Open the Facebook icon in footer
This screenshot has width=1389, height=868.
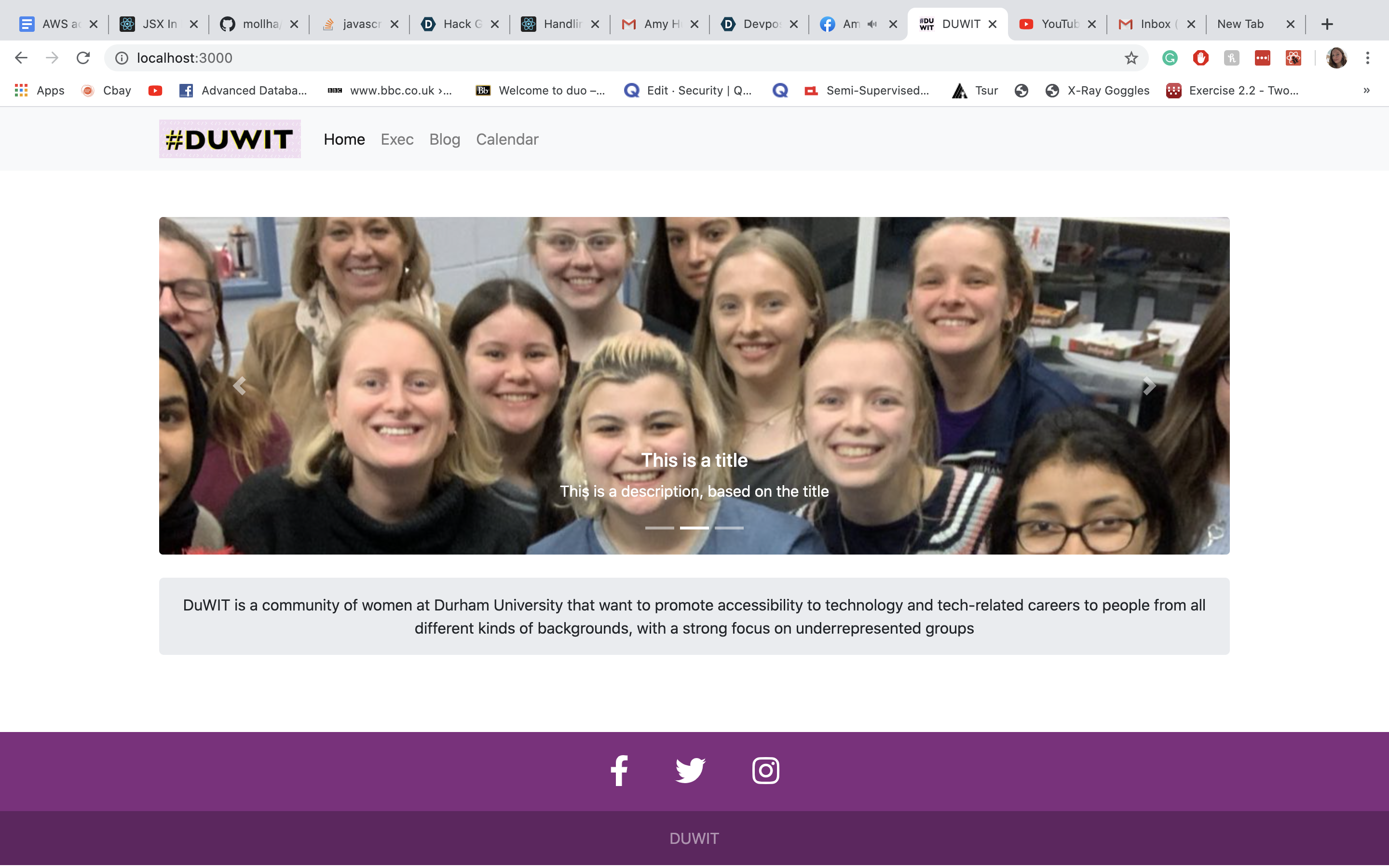[x=619, y=771]
